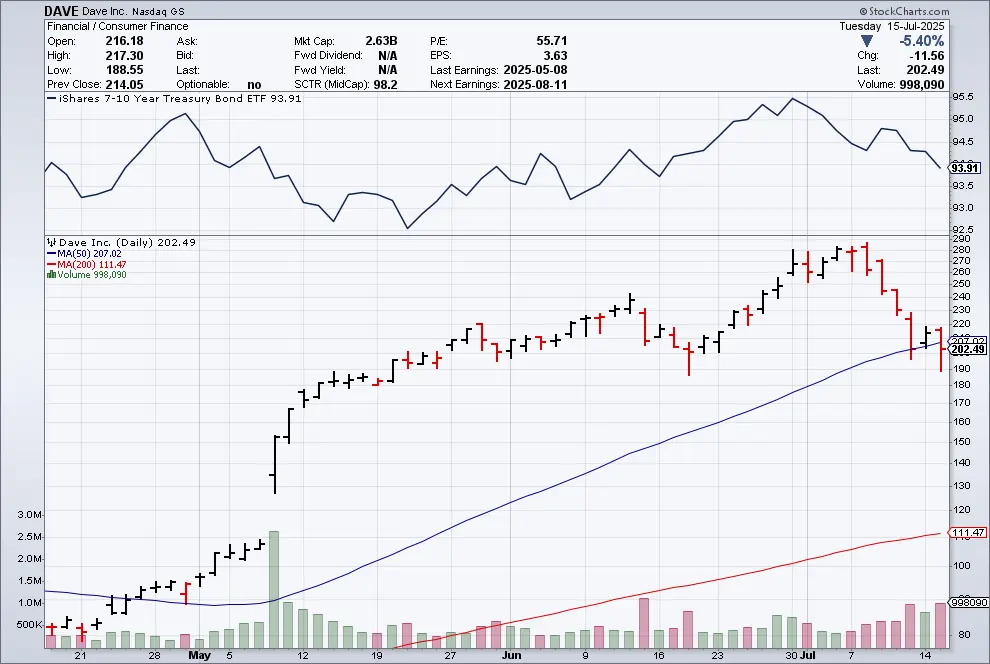
Task: Click the 95.5 bond scale label
Action: point(963,97)
